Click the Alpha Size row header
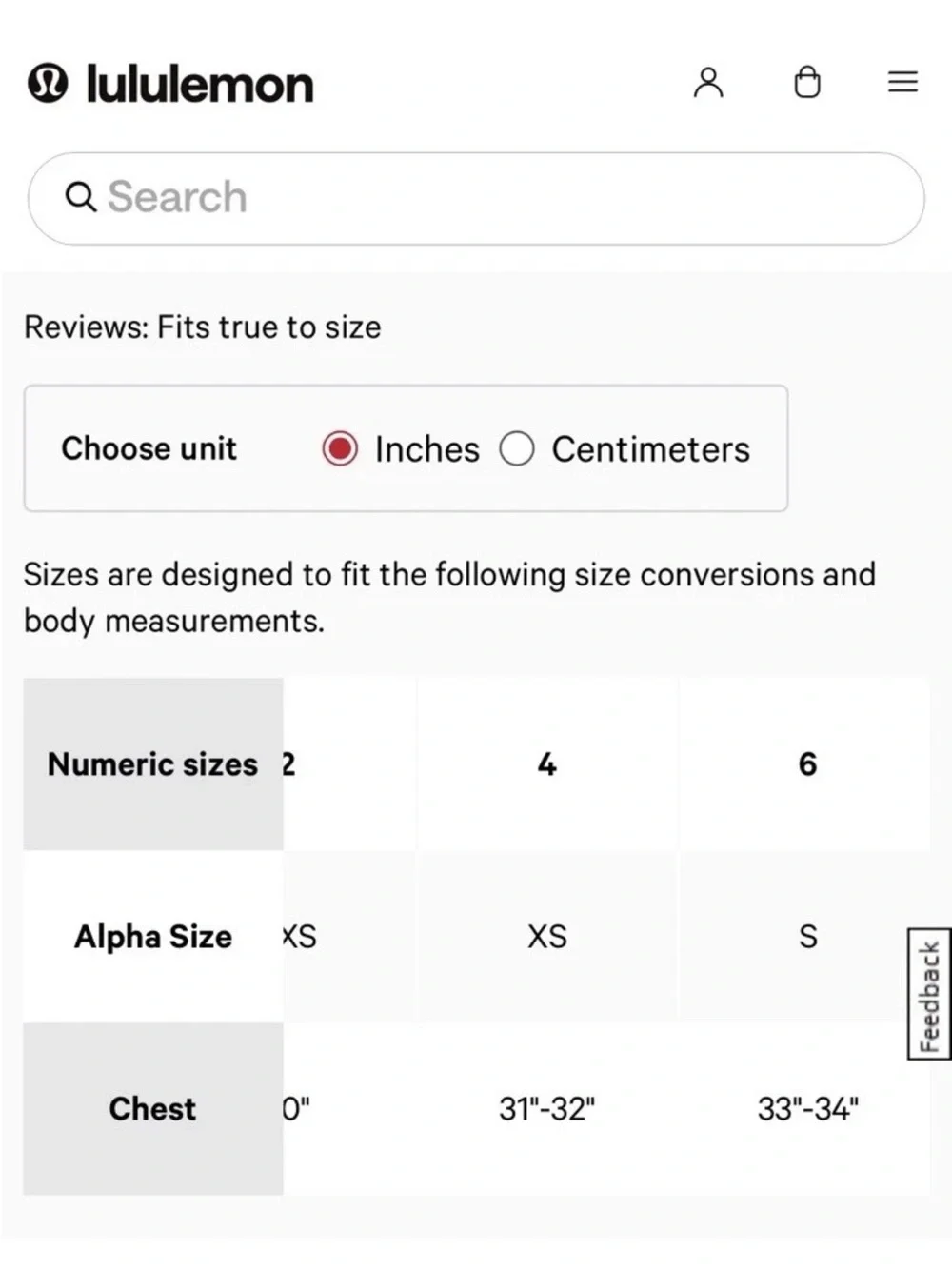 pos(153,937)
